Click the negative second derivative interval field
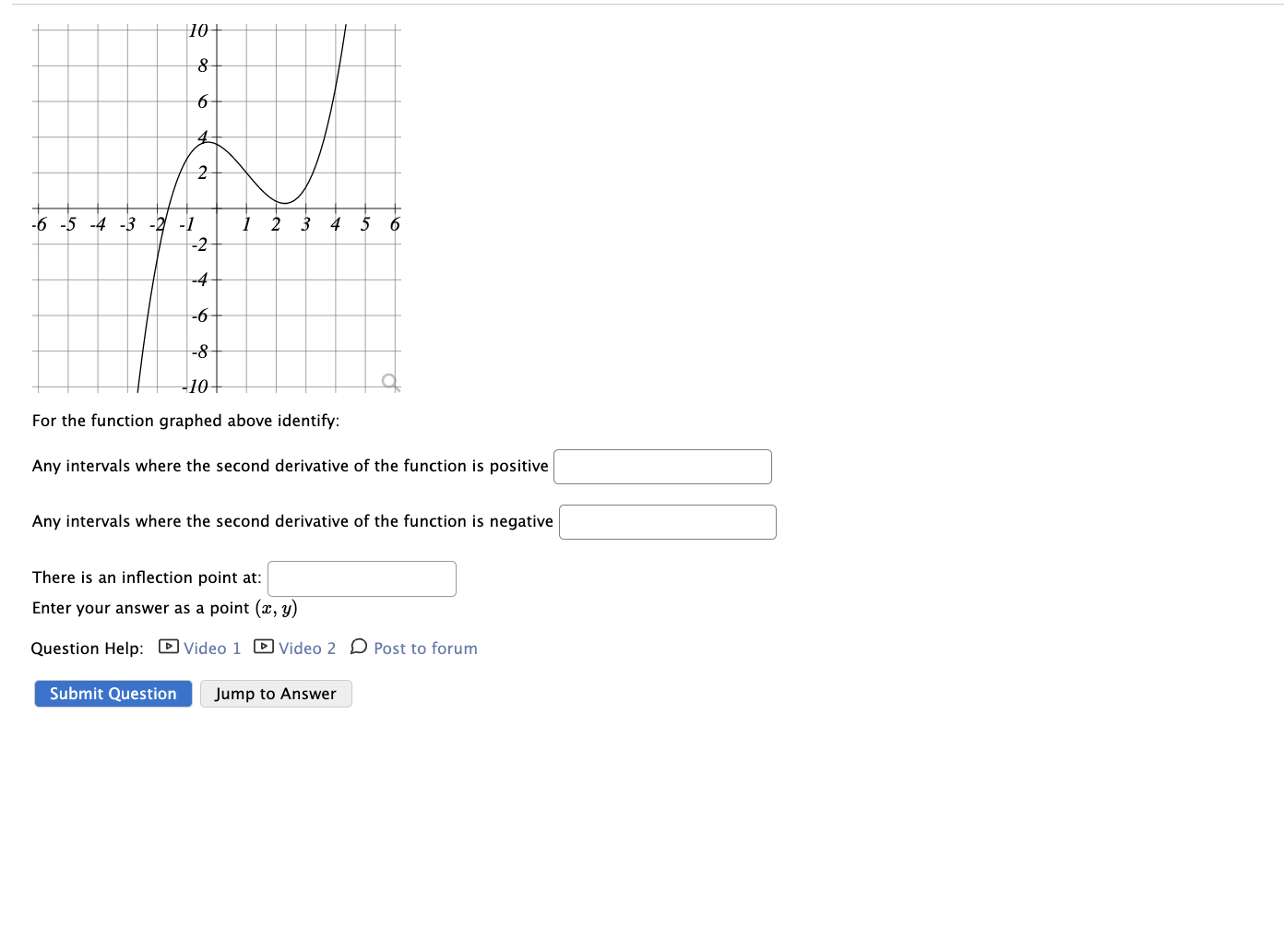The image size is (1284, 952). [x=667, y=521]
